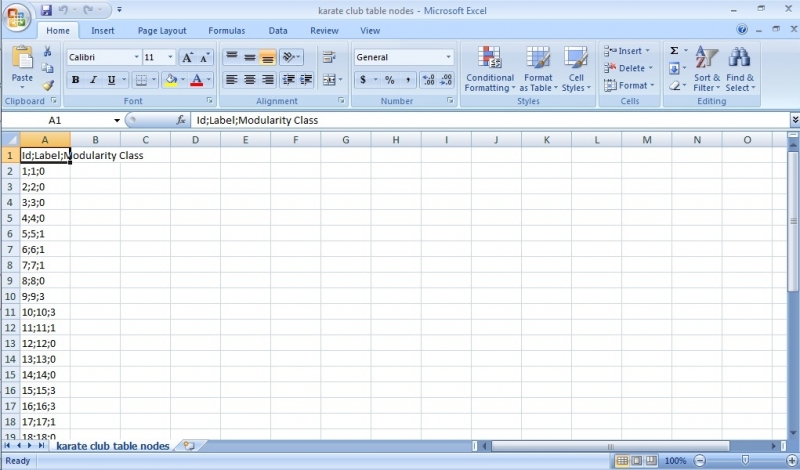Click the formula bar text field

click(x=480, y=120)
